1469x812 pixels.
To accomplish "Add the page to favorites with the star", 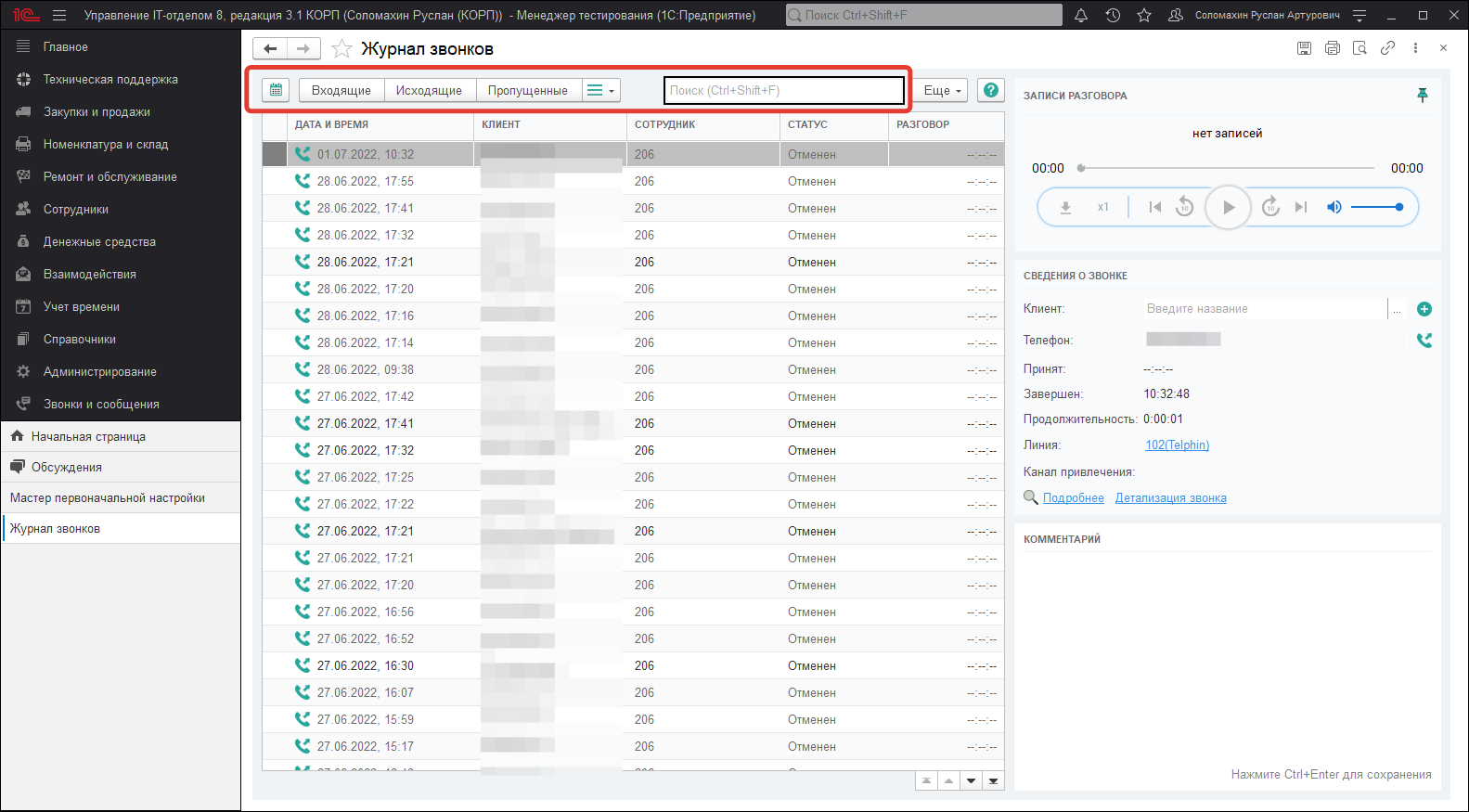I will (341, 49).
